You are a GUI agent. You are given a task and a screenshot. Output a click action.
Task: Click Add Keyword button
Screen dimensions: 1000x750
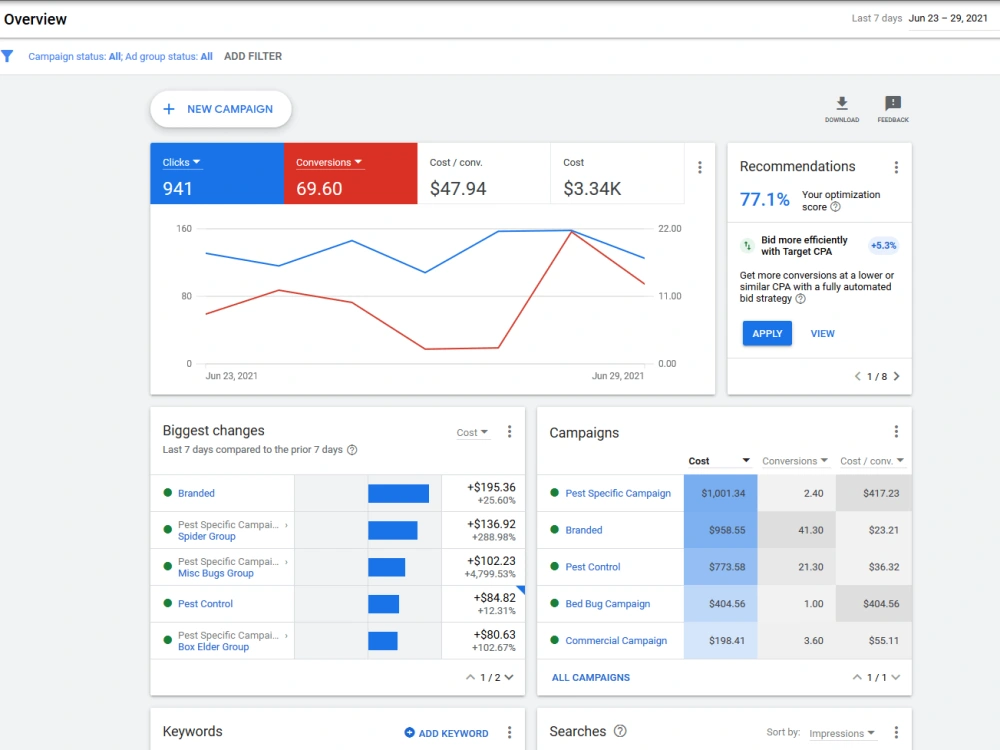point(446,733)
